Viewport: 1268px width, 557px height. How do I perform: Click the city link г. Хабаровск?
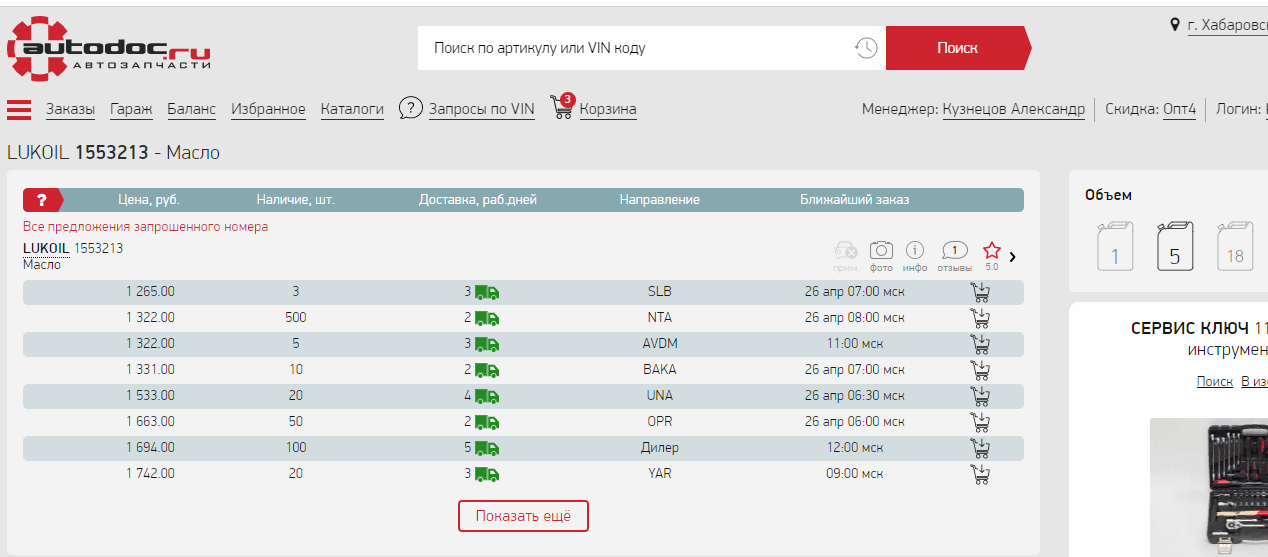tap(1228, 25)
